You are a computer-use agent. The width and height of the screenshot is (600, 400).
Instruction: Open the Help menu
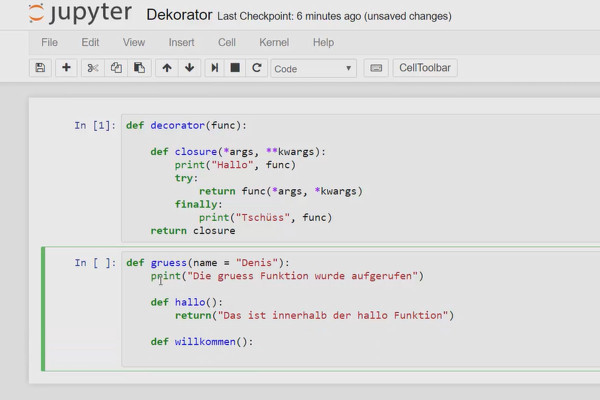tap(323, 42)
